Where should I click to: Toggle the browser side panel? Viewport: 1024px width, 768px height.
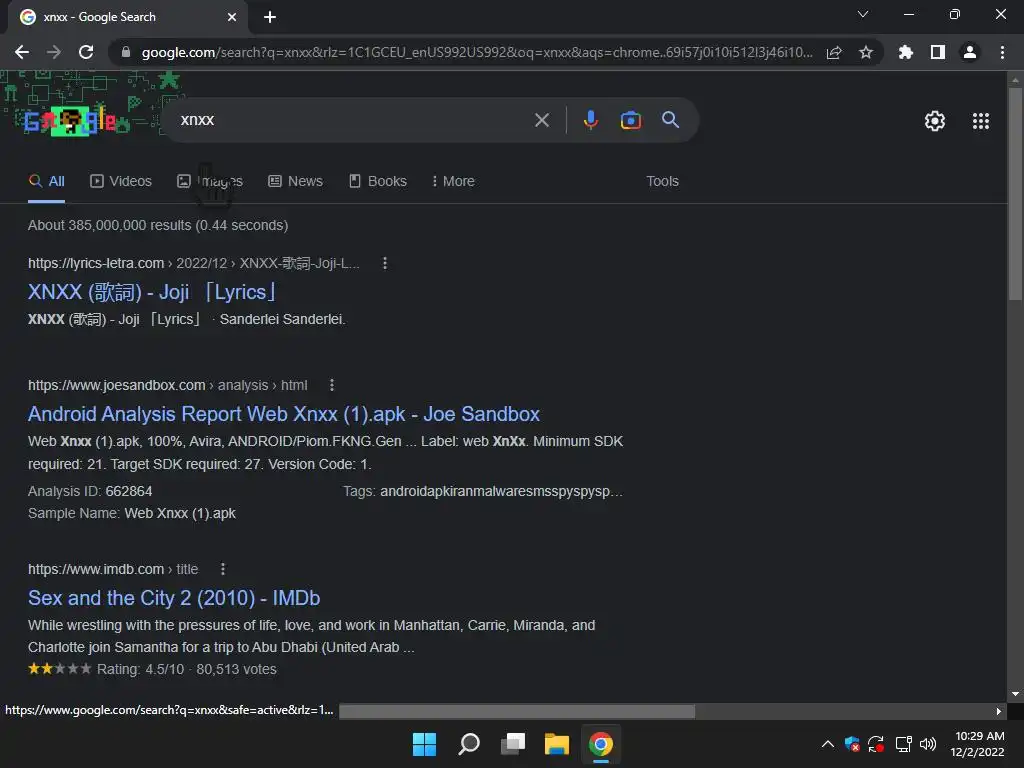tap(938, 52)
